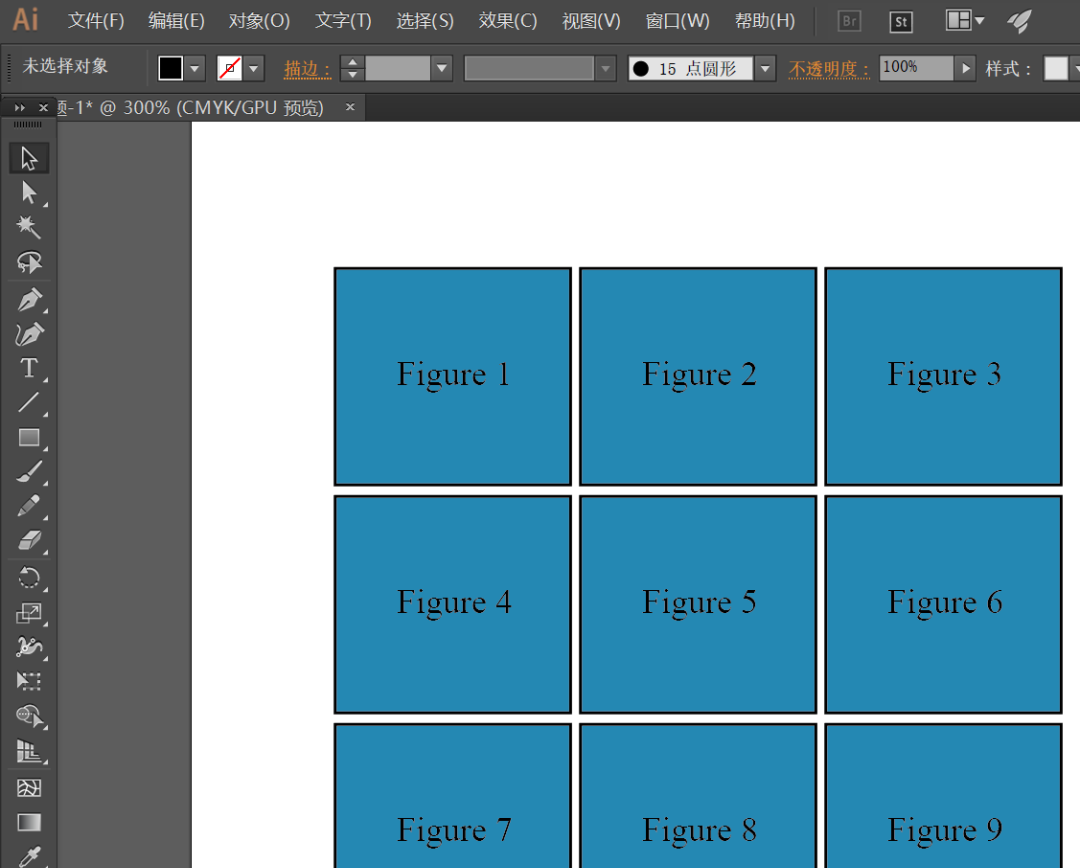The image size is (1080, 868).
Task: Click the Figure 5 rectangle
Action: (x=698, y=604)
